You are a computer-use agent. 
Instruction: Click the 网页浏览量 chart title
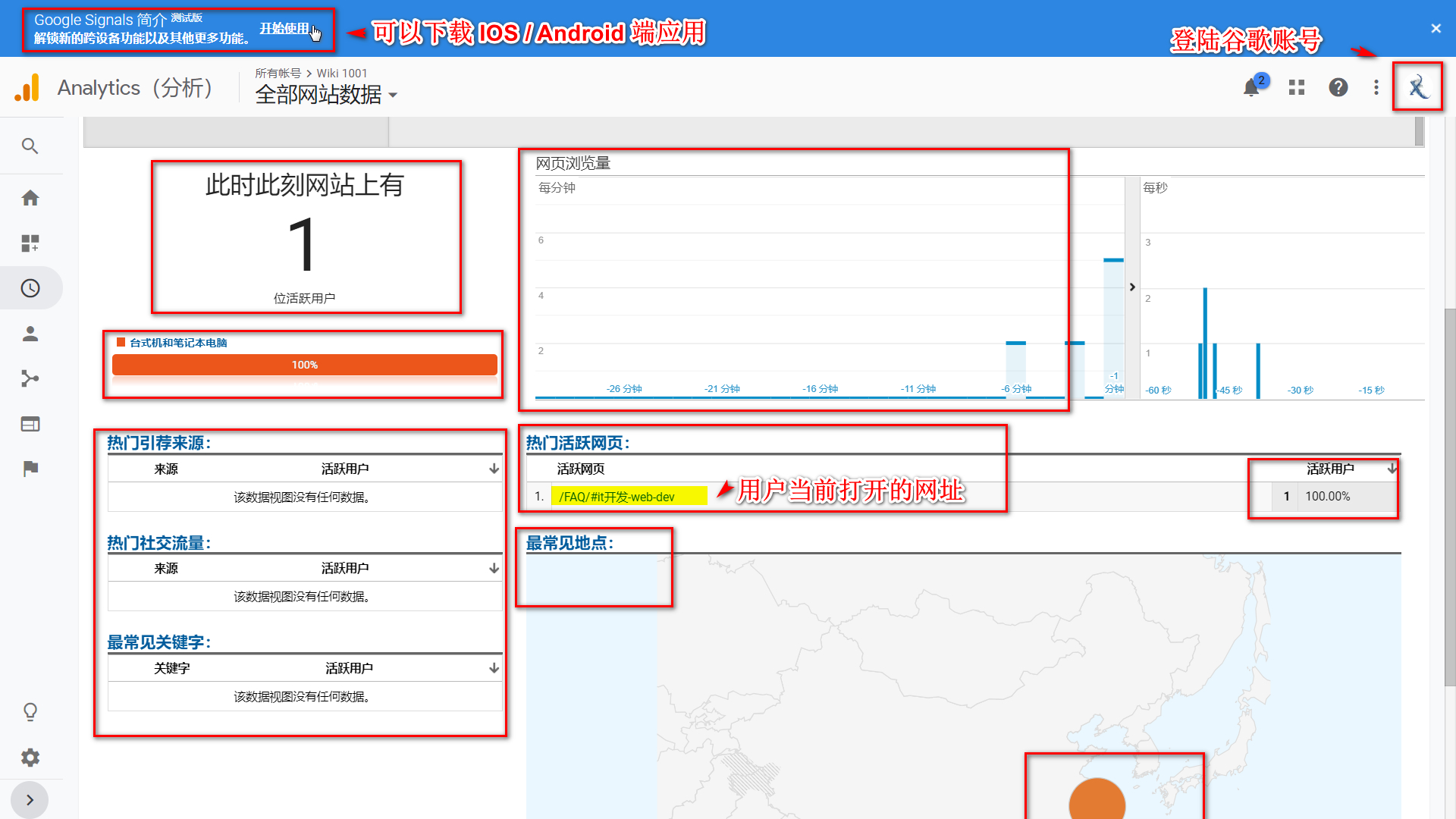click(x=573, y=163)
